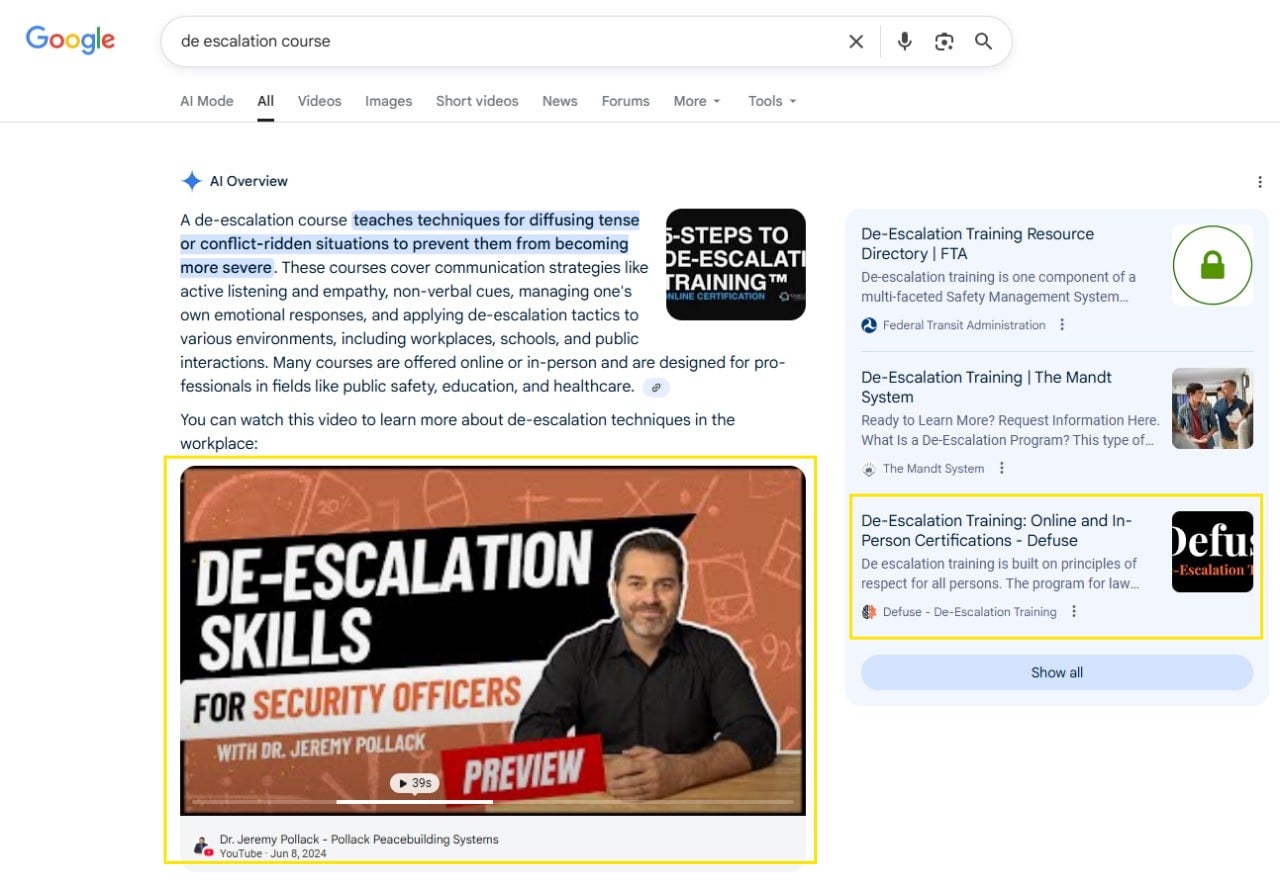Open Google Lens image search icon
Viewport: 1280px width, 887px height.
tap(944, 41)
